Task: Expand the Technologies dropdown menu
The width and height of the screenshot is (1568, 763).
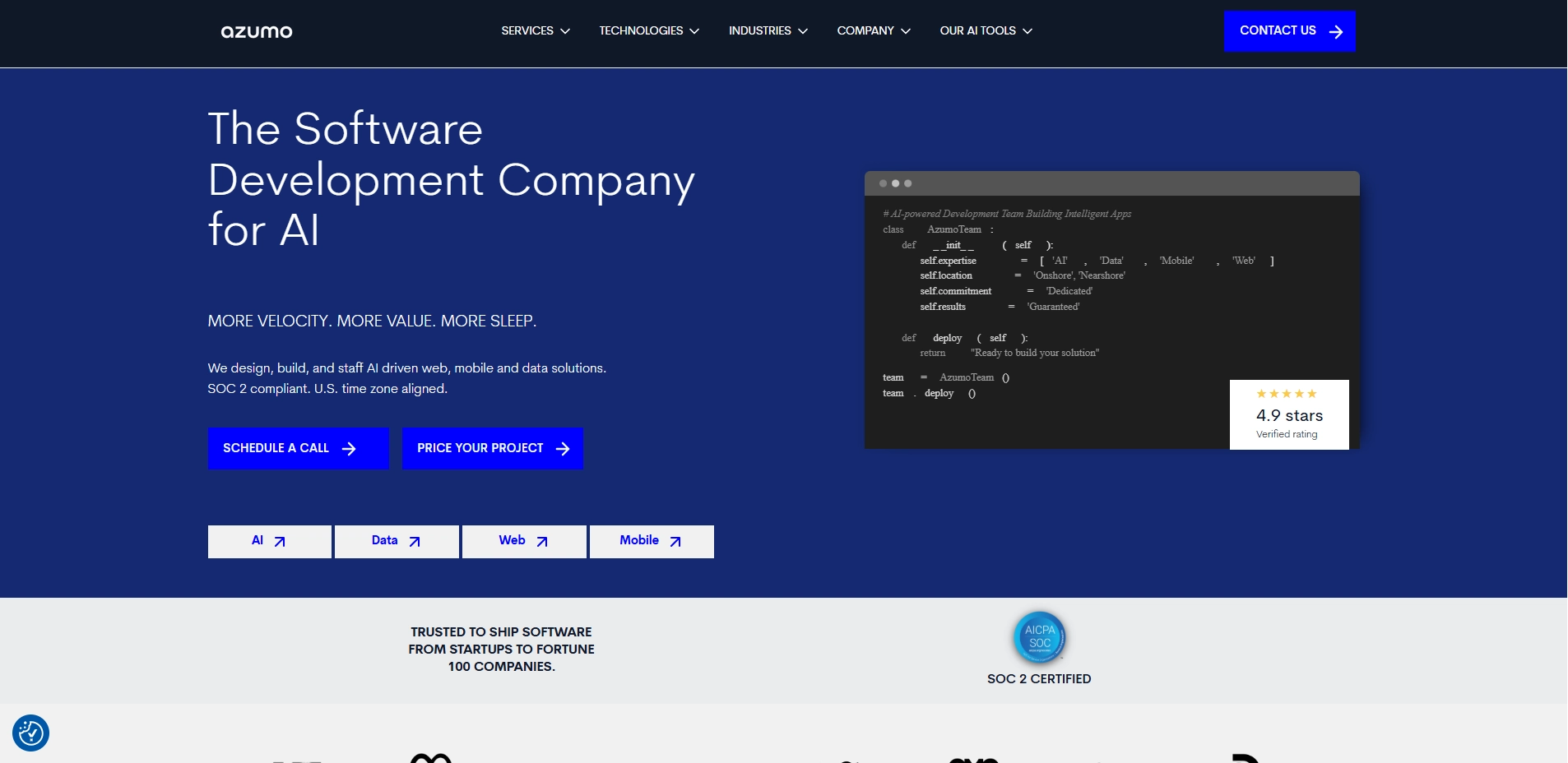Action: click(649, 31)
